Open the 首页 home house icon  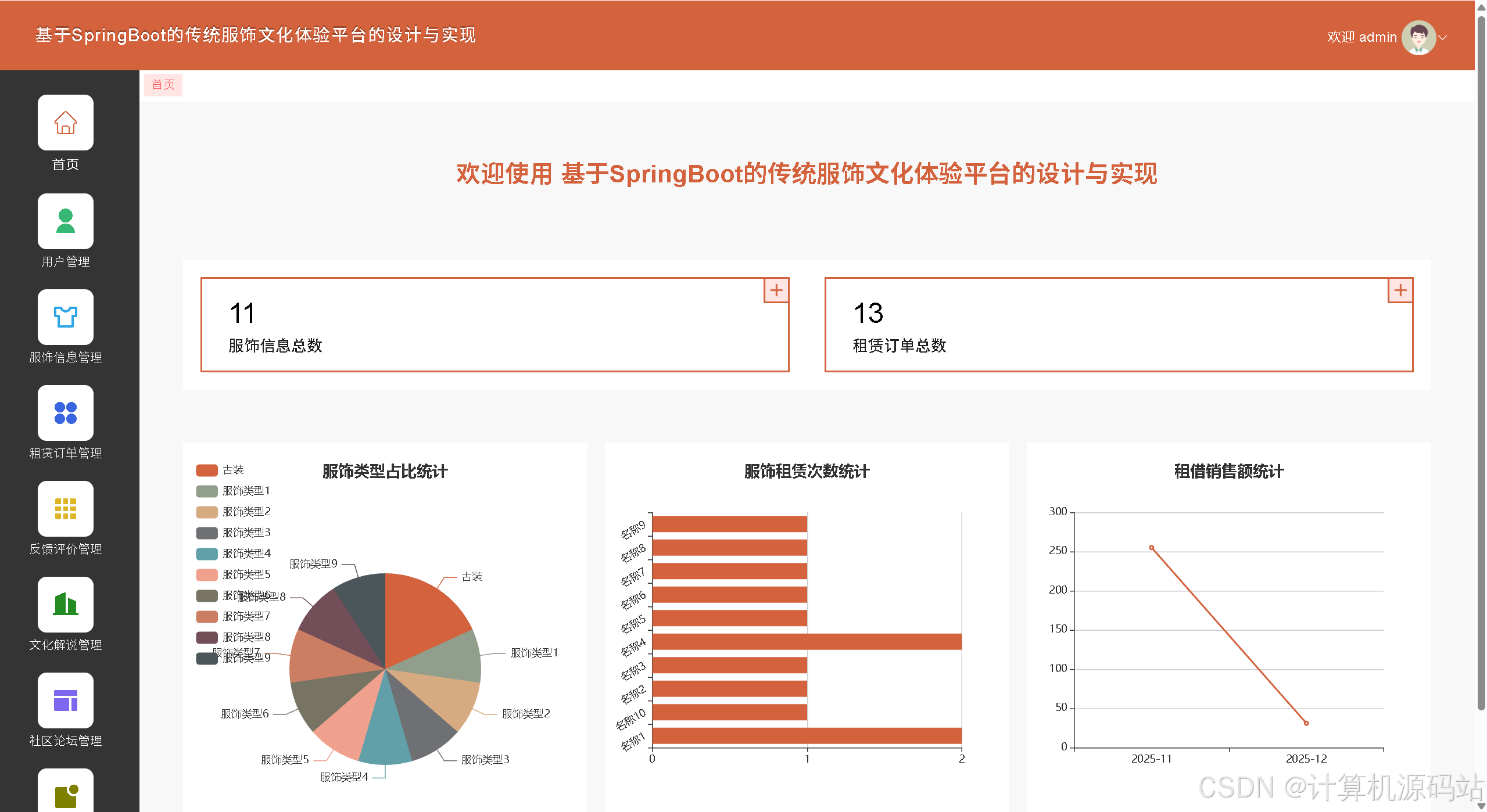click(65, 123)
